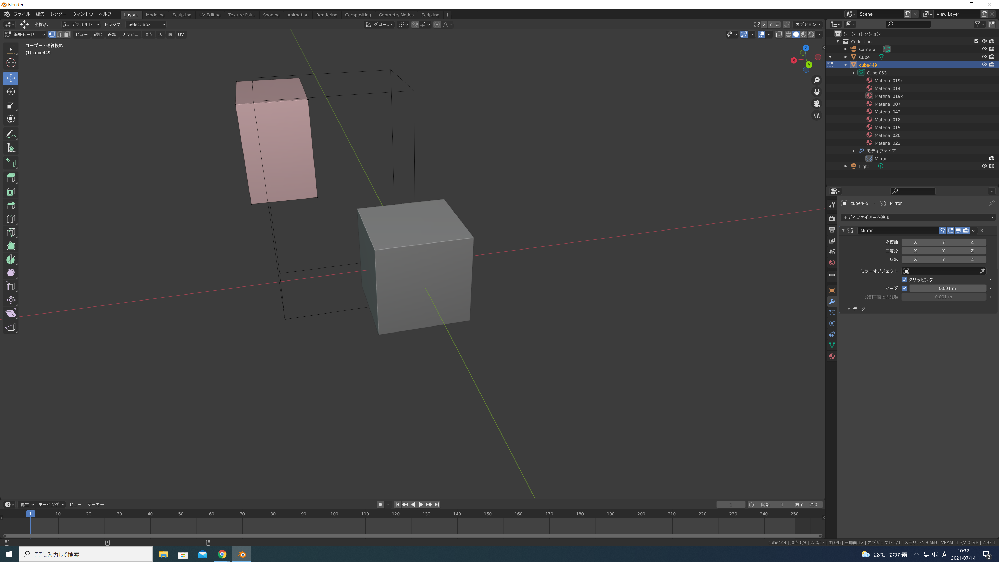
Task: Open the Mirror modifier options arrow dropdown
Action: pos(974,230)
